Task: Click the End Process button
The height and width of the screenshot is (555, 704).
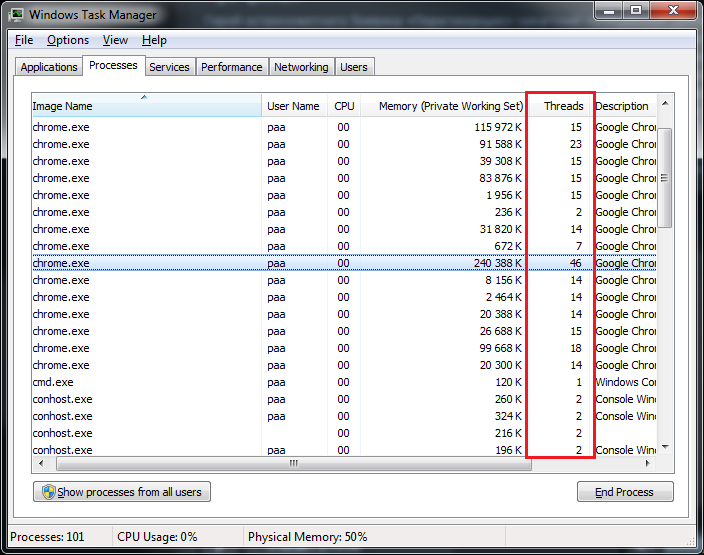Action: point(625,492)
